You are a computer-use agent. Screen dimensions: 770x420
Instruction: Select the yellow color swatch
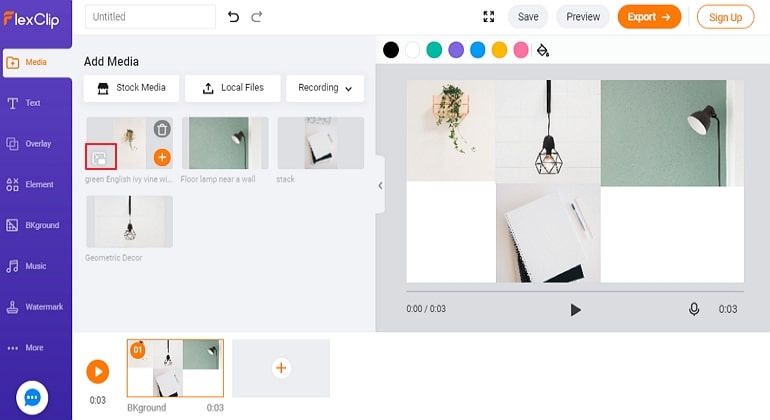click(x=499, y=50)
